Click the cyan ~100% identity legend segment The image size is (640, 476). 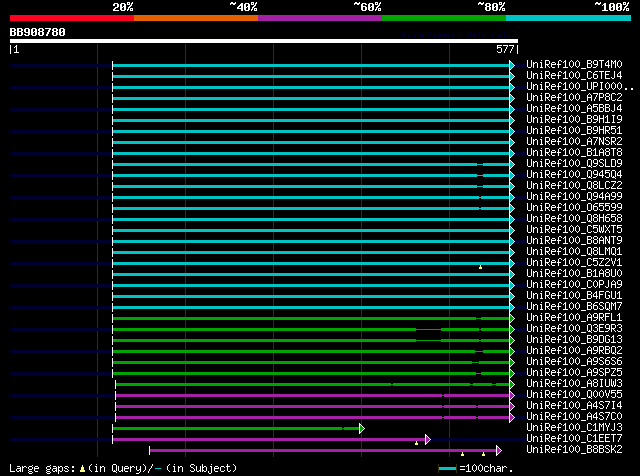pyautogui.click(x=569, y=18)
